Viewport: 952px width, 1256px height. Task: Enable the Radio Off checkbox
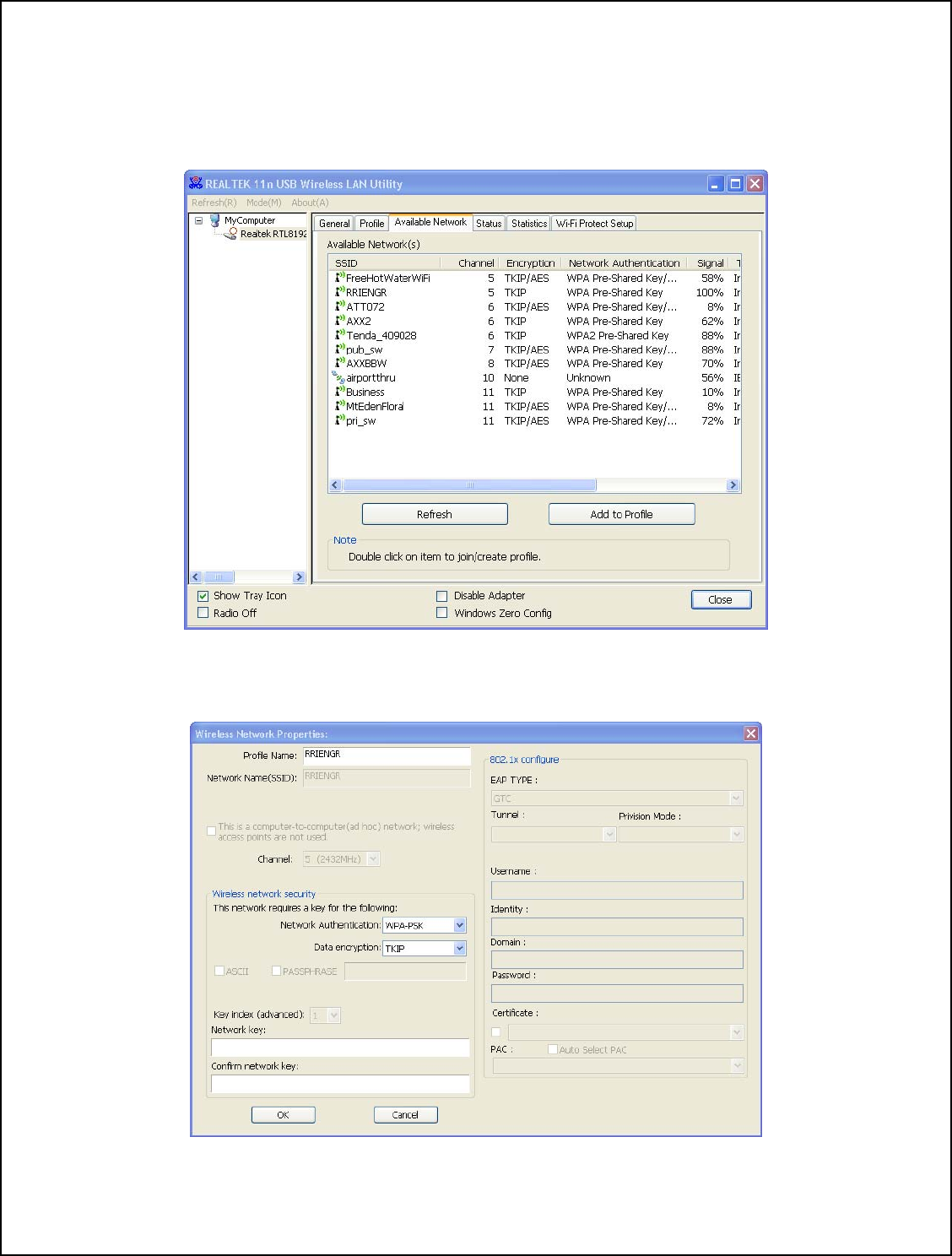pyautogui.click(x=203, y=613)
